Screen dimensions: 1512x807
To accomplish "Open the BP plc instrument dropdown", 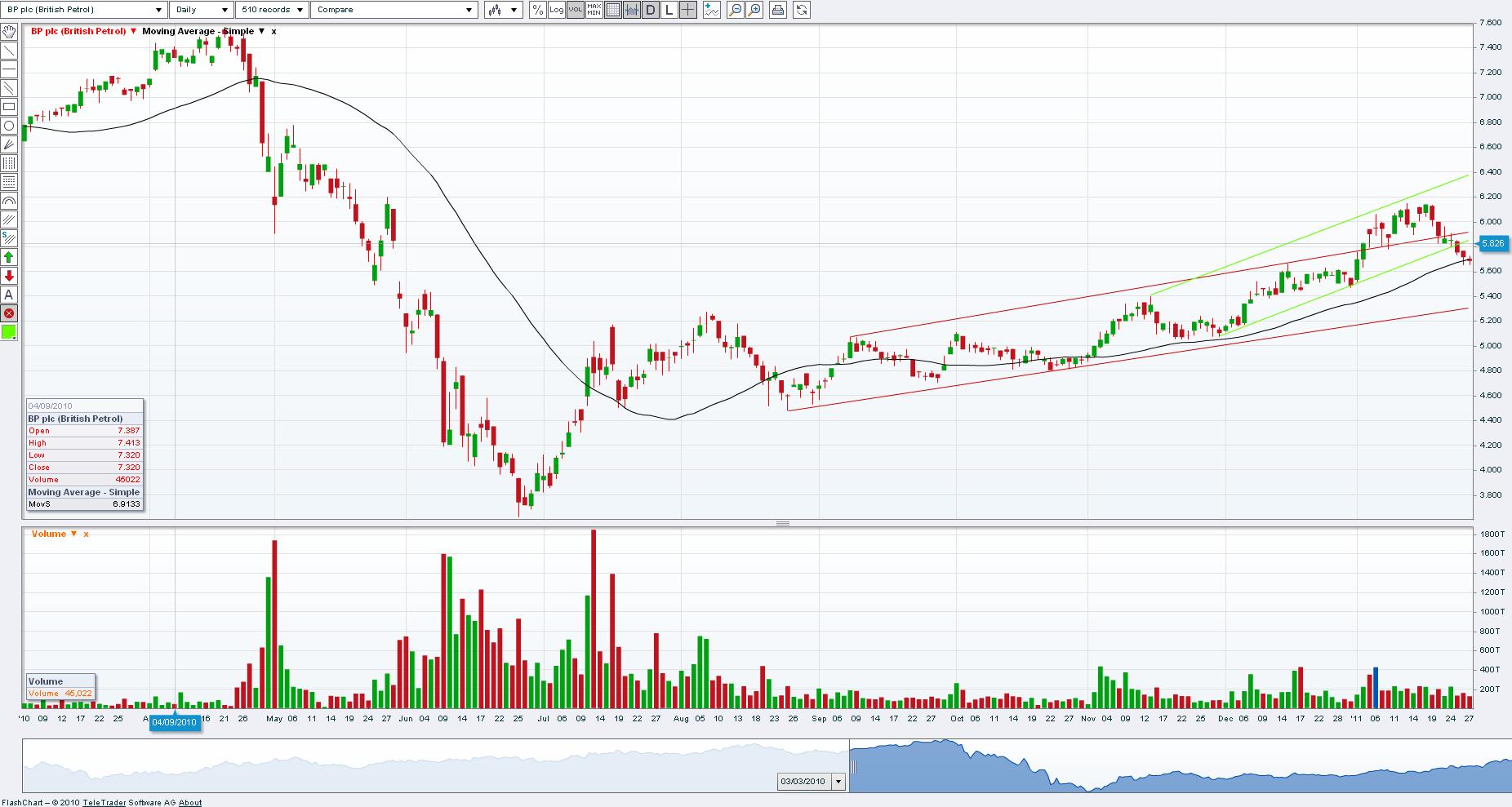I will coord(84,10).
